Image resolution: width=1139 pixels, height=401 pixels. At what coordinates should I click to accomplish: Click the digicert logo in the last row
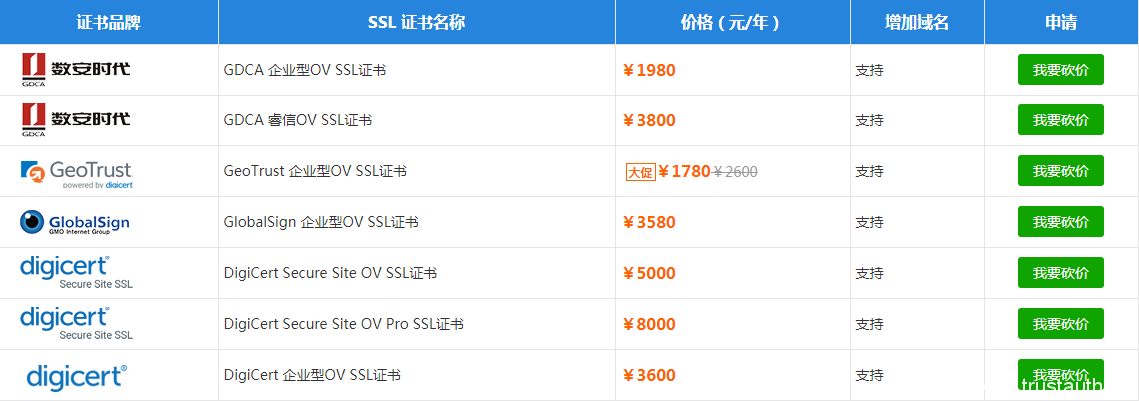pos(76,376)
